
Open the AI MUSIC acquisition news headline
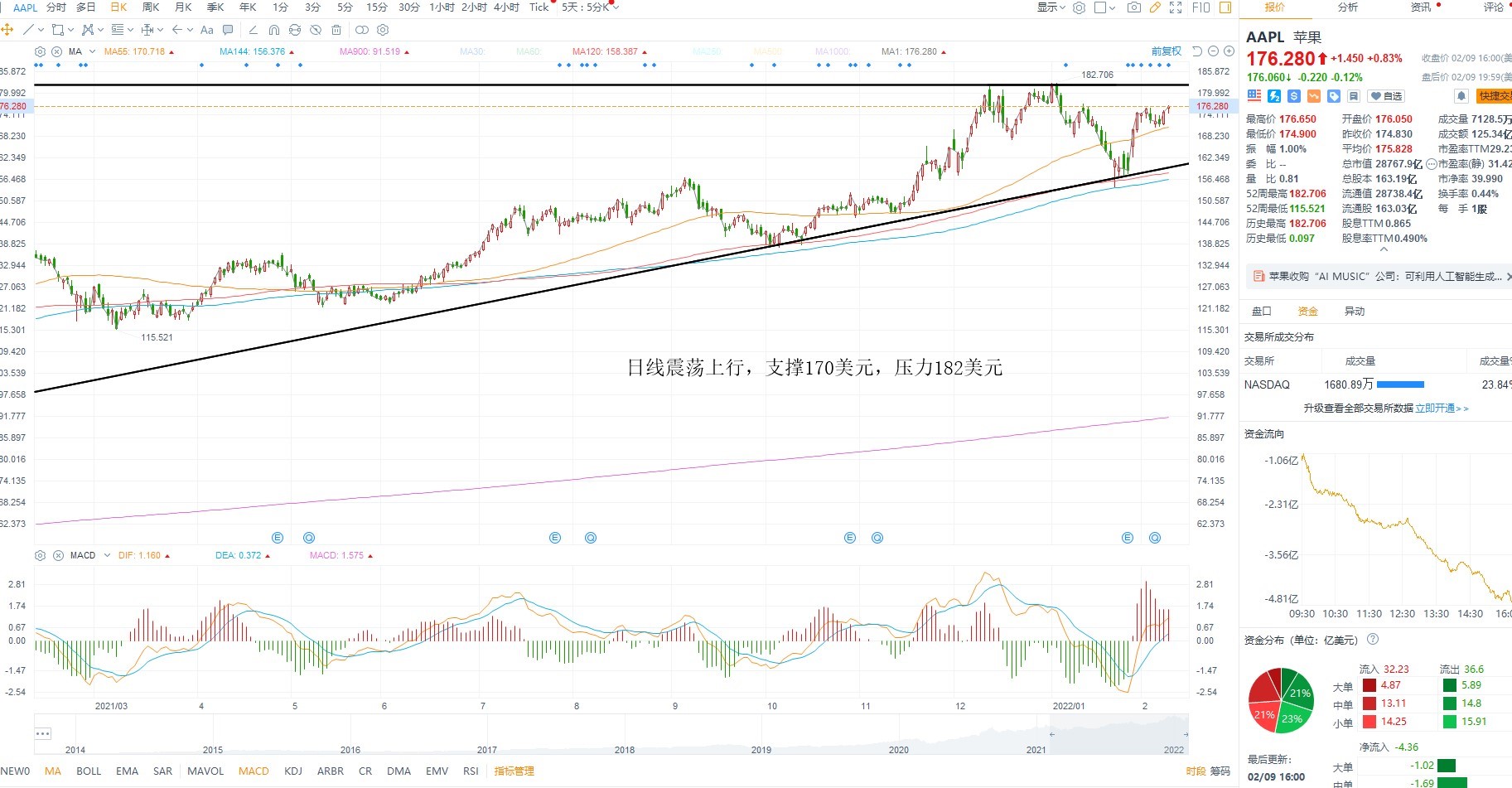click(x=1385, y=277)
